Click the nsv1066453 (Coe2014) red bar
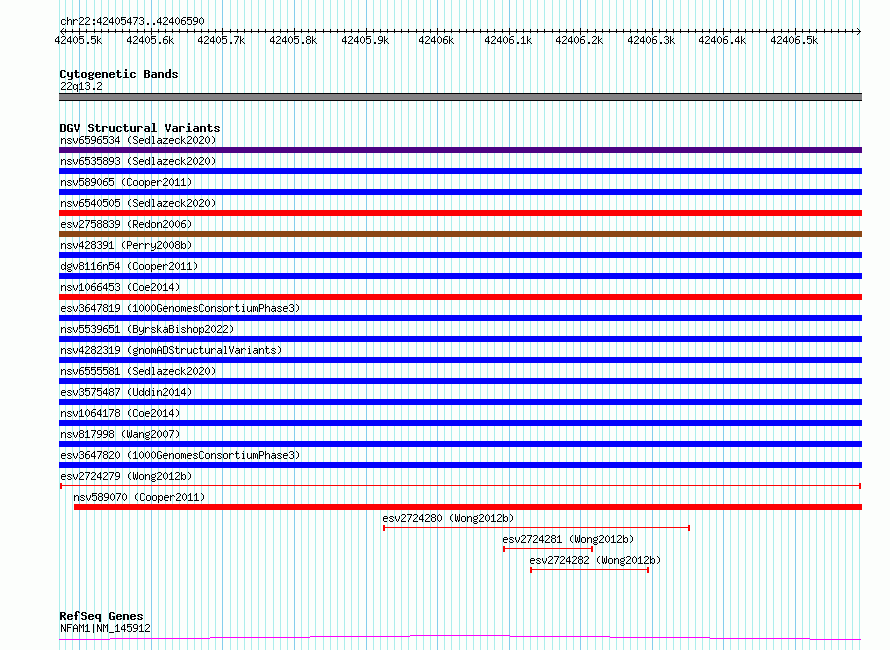890x650 pixels. (x=460, y=297)
